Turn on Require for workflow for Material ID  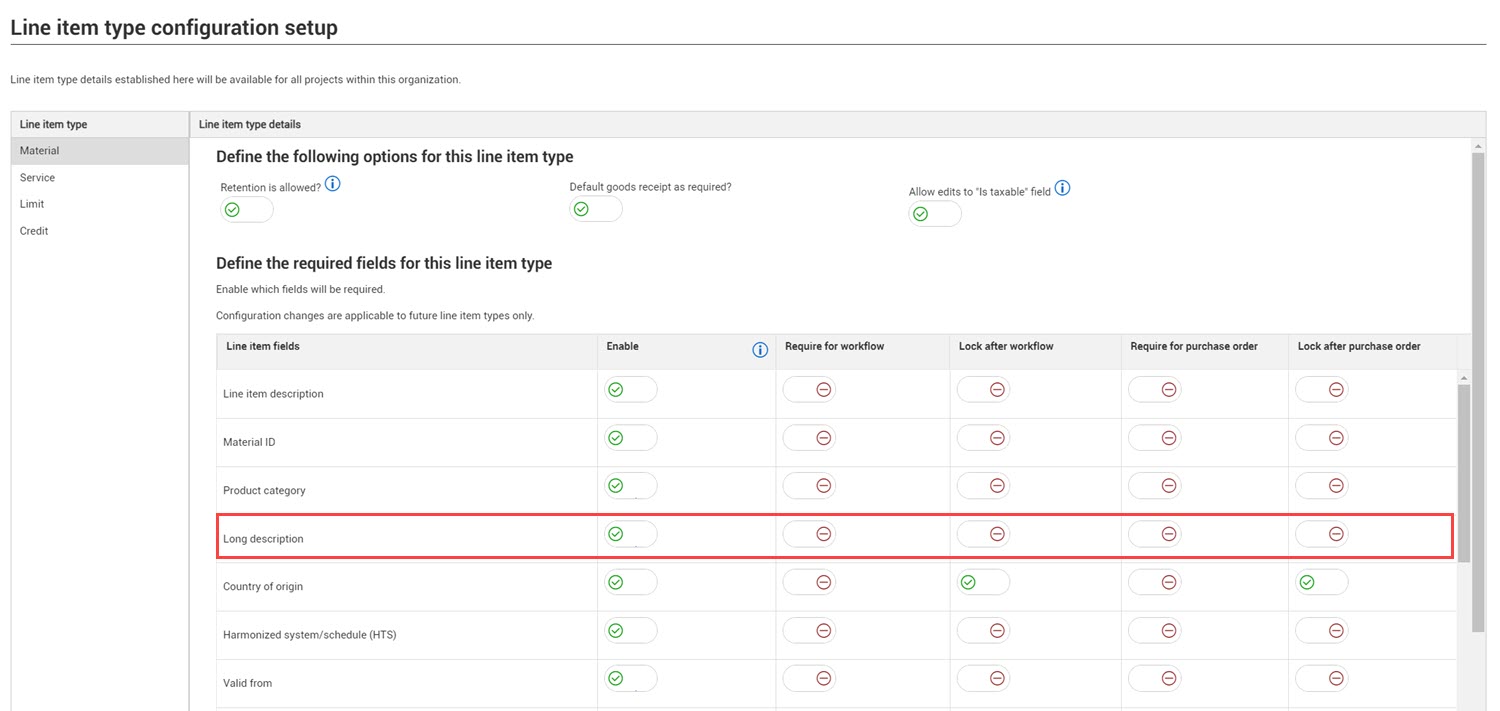pyautogui.click(x=809, y=438)
